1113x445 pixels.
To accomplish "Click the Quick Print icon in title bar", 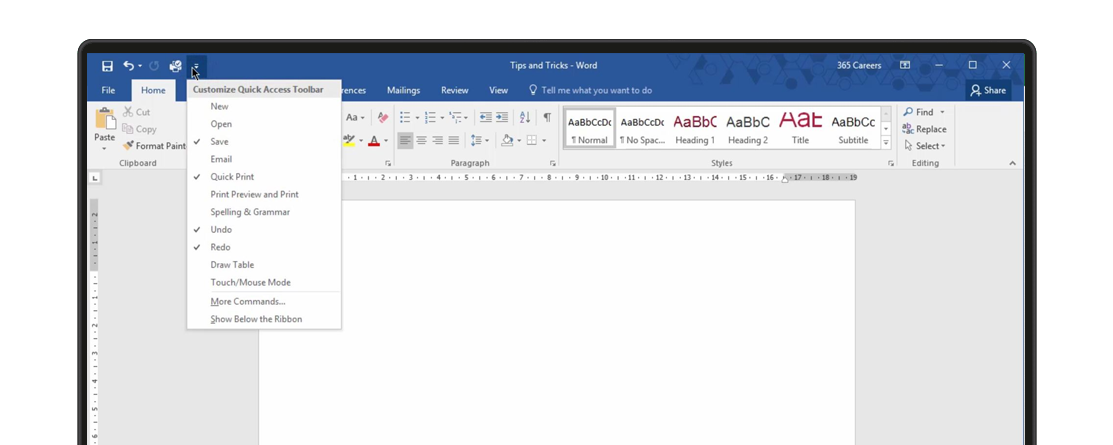I will click(x=175, y=66).
